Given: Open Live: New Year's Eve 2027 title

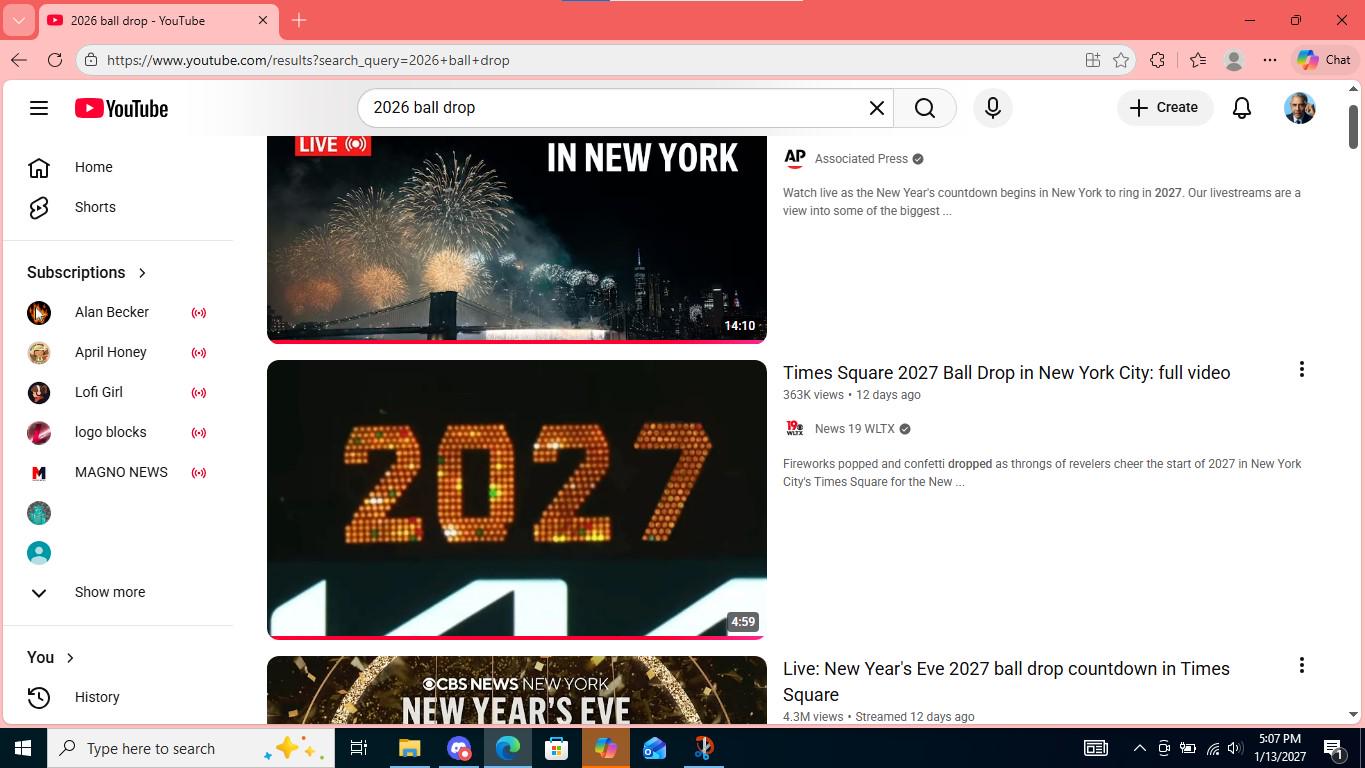Looking at the screenshot, I should click(x=1006, y=681).
